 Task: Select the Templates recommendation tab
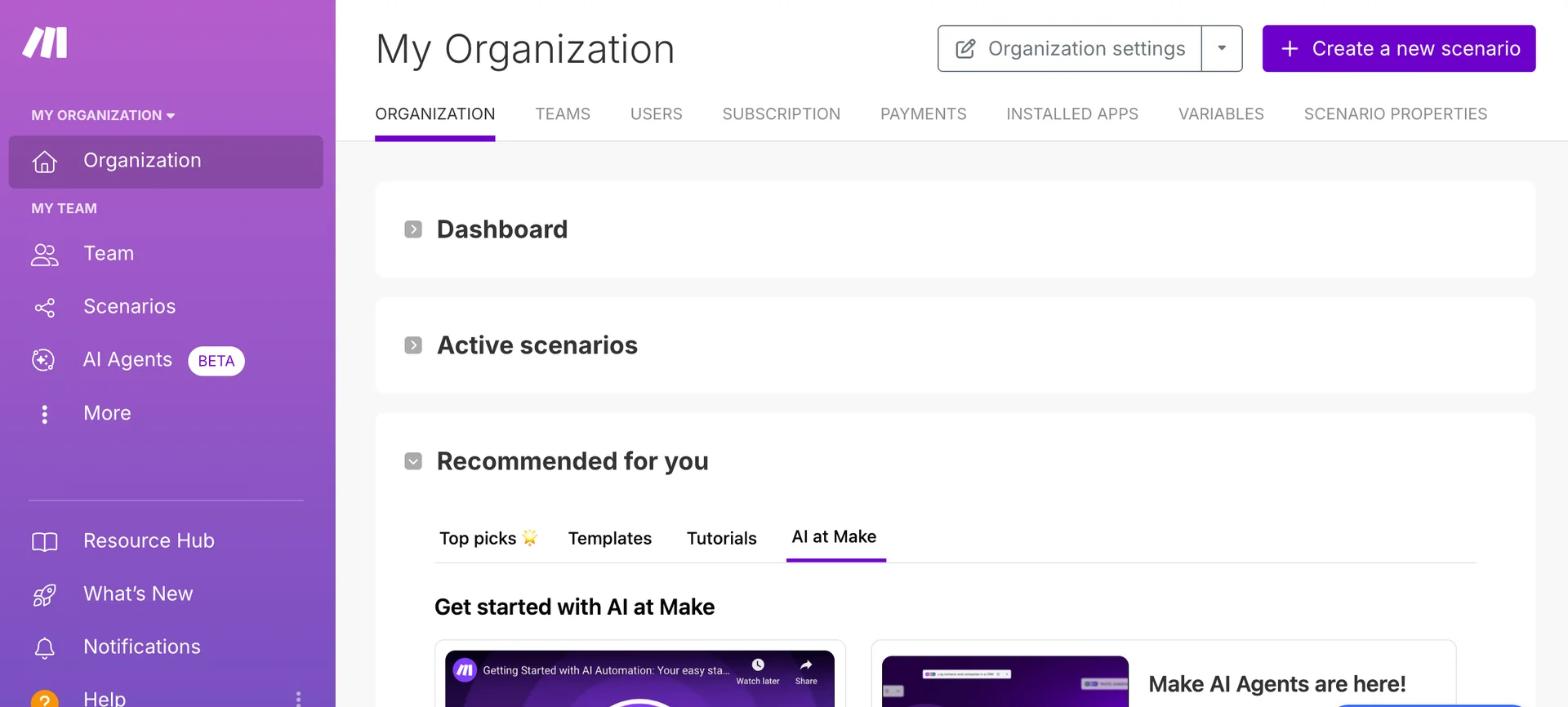pyautogui.click(x=610, y=538)
